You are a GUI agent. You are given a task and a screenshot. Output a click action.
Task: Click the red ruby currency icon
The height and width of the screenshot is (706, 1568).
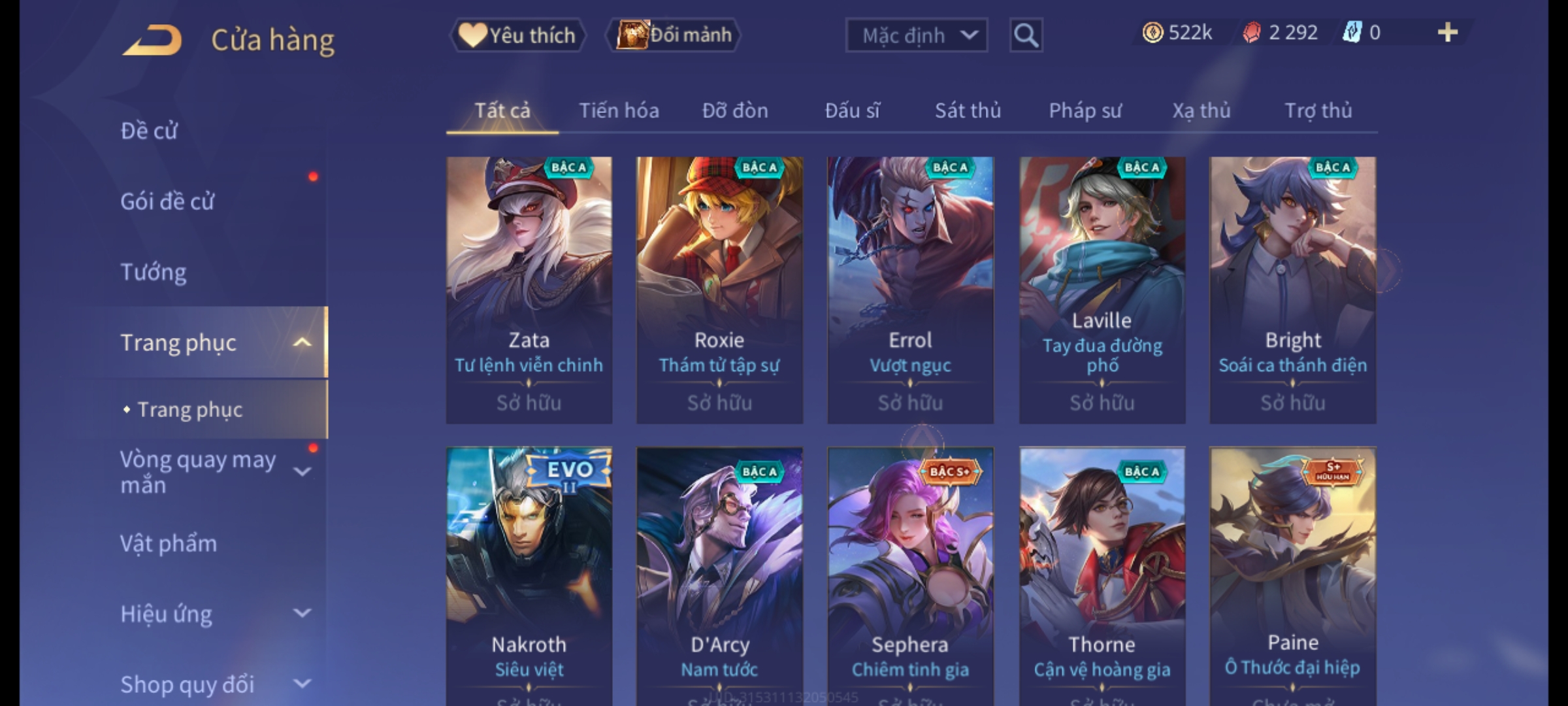[1251, 33]
